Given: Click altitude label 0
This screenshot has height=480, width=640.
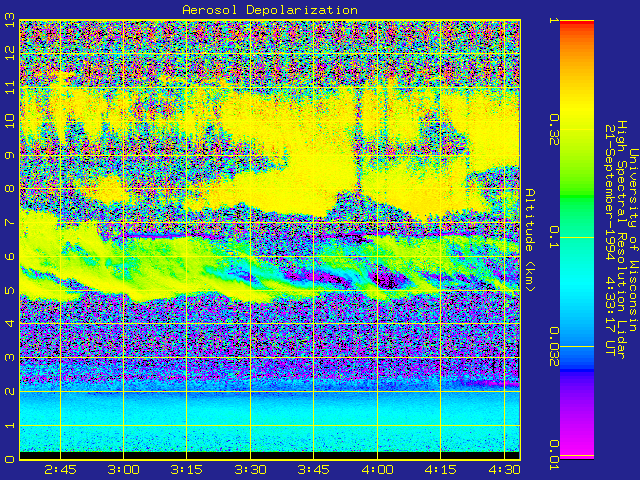Looking at the screenshot, I should tap(10, 459).
